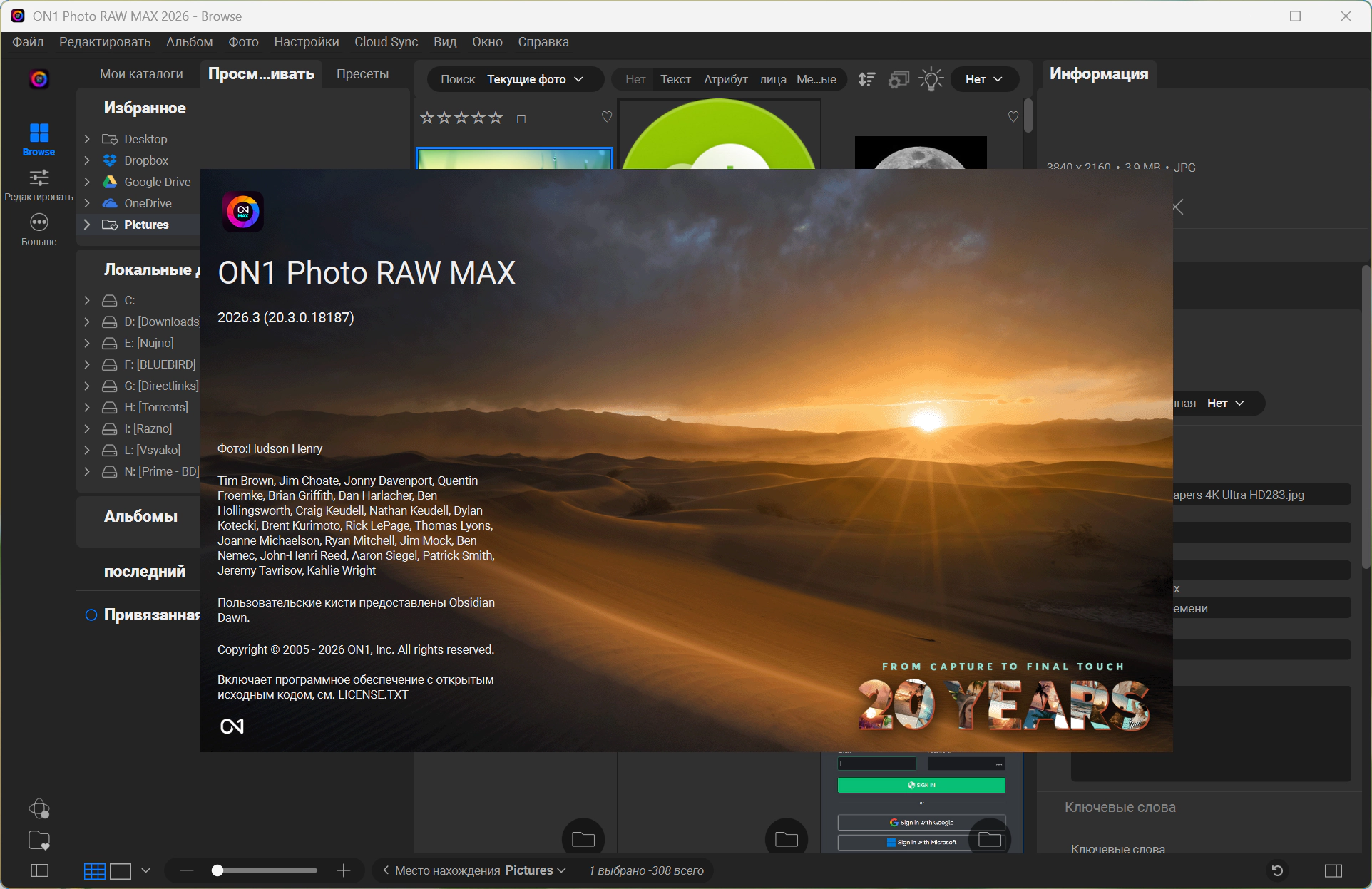Screen dimensions: 1372x889
Task: Click the More (Больше) ellipsis icon
Action: (x=39, y=223)
